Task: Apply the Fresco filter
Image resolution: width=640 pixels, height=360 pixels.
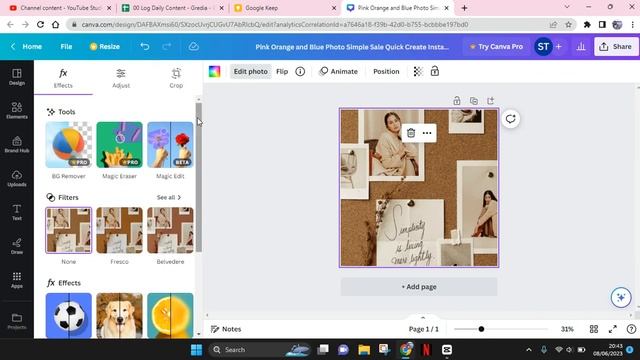Action: (x=120, y=230)
